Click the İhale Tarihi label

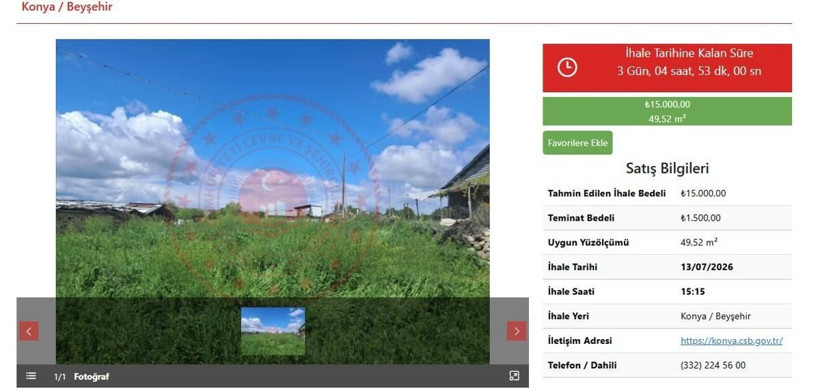[572, 267]
